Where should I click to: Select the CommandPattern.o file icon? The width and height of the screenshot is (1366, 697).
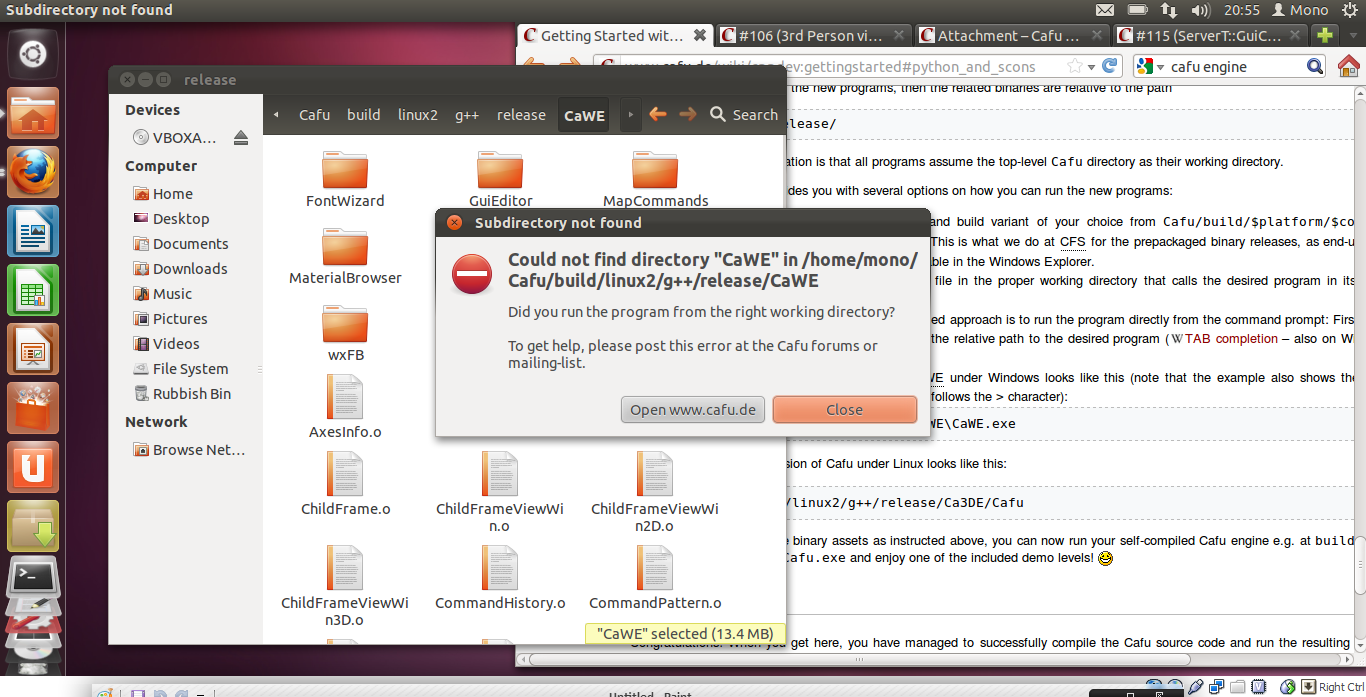click(x=655, y=568)
